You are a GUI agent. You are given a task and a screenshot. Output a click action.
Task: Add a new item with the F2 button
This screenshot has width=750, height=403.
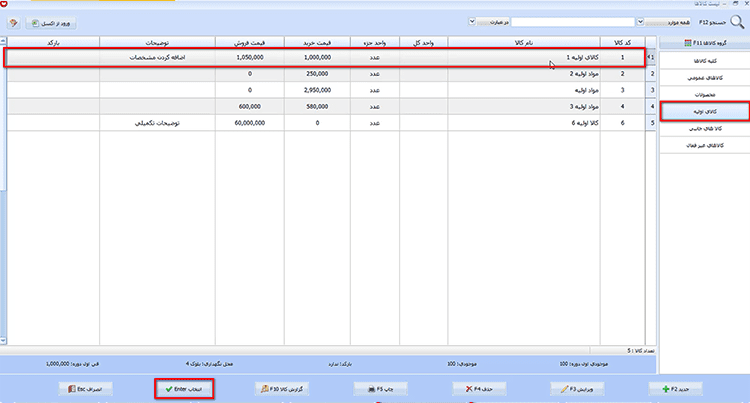pyautogui.click(x=675, y=389)
